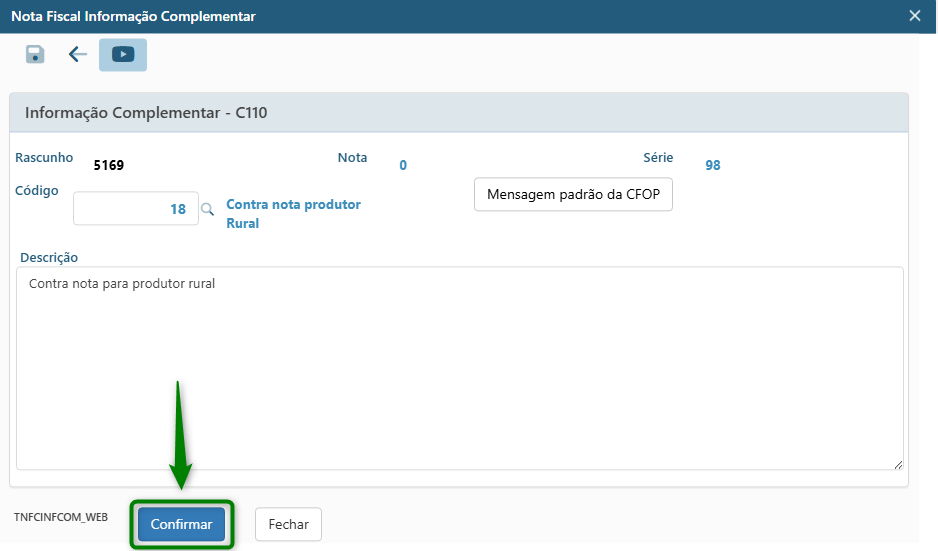Click the Série value 98
Image resolution: width=938 pixels, height=551 pixels.
click(712, 165)
